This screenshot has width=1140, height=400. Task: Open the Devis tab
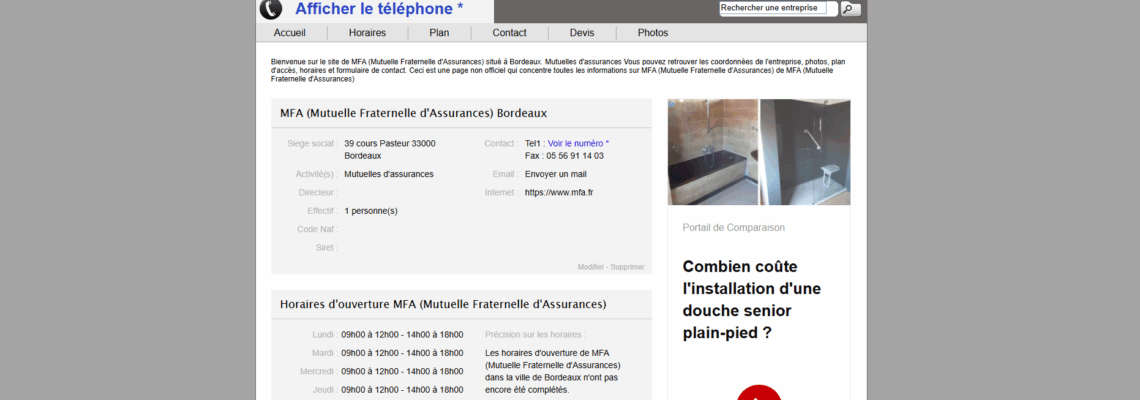[x=582, y=32]
